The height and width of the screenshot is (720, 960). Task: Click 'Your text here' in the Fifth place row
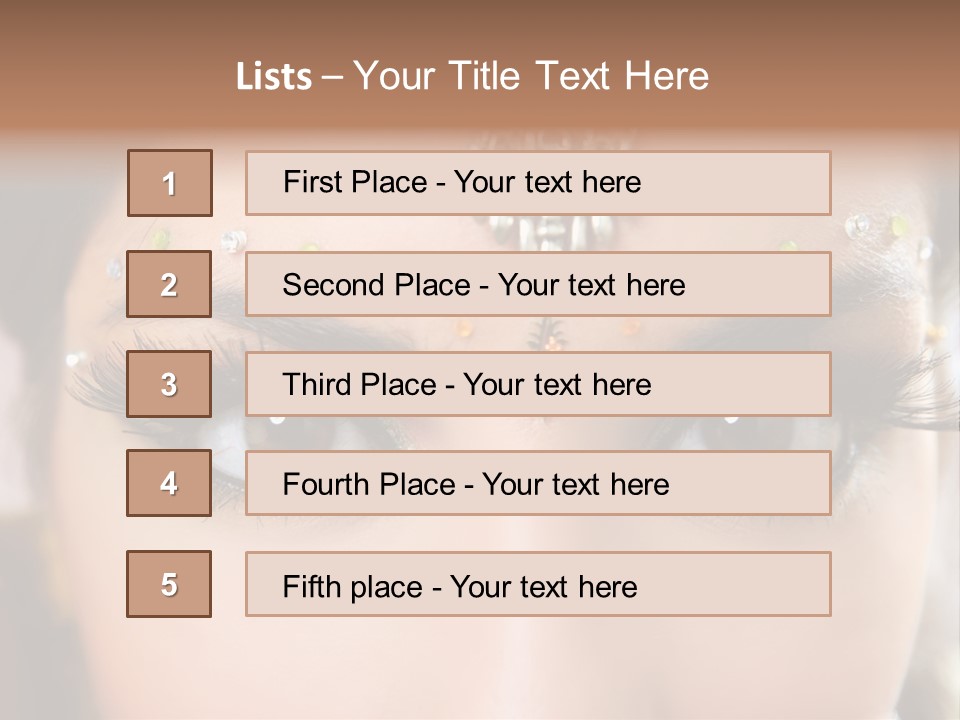(x=543, y=586)
